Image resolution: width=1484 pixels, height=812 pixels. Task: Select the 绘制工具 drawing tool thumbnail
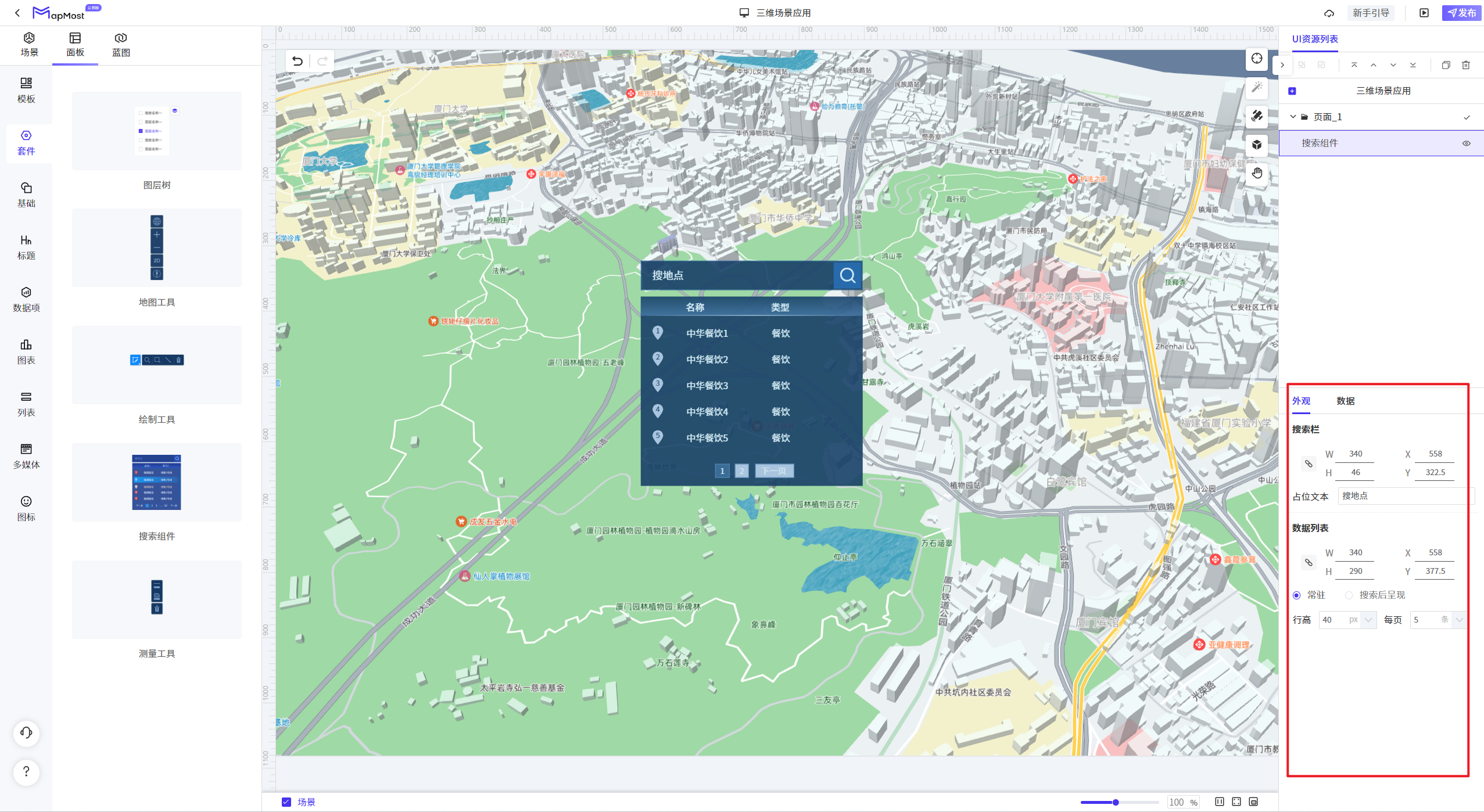[x=157, y=365]
